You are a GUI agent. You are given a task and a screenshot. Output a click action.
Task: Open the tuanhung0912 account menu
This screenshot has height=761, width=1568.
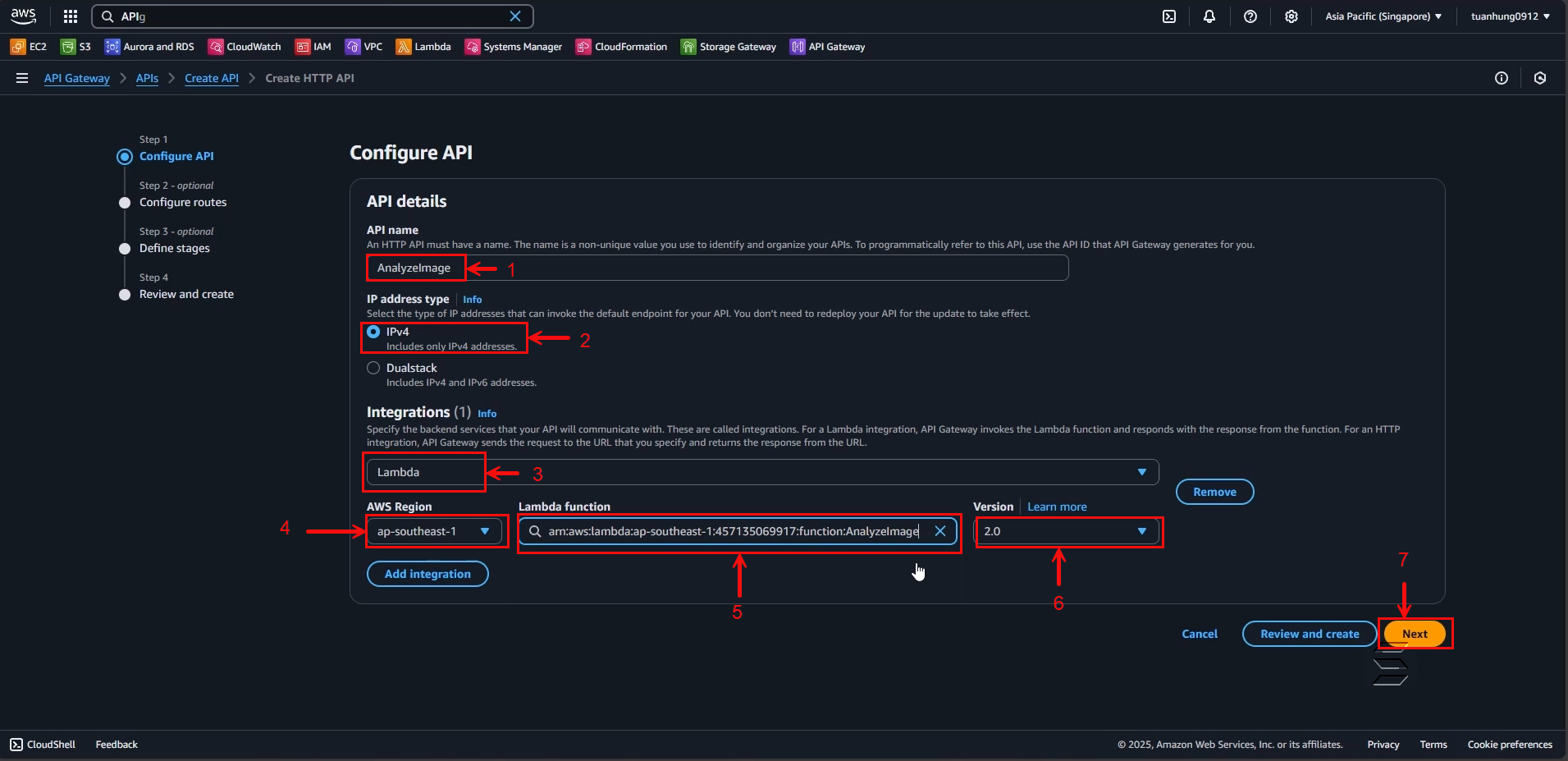coord(1511,16)
